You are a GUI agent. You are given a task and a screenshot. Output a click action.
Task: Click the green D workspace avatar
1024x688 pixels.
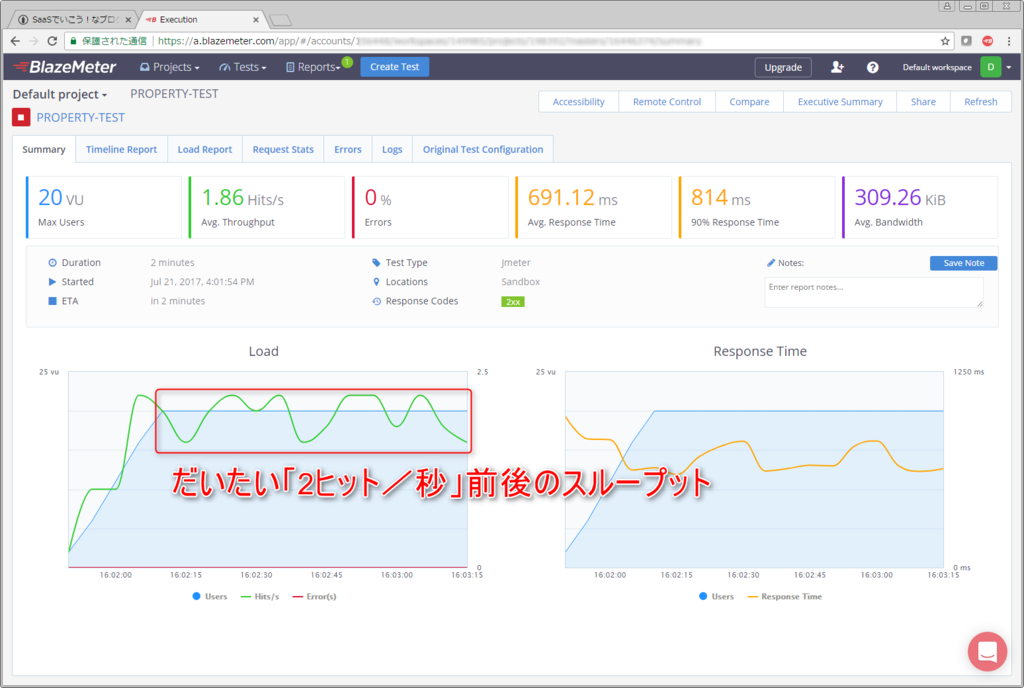point(991,67)
